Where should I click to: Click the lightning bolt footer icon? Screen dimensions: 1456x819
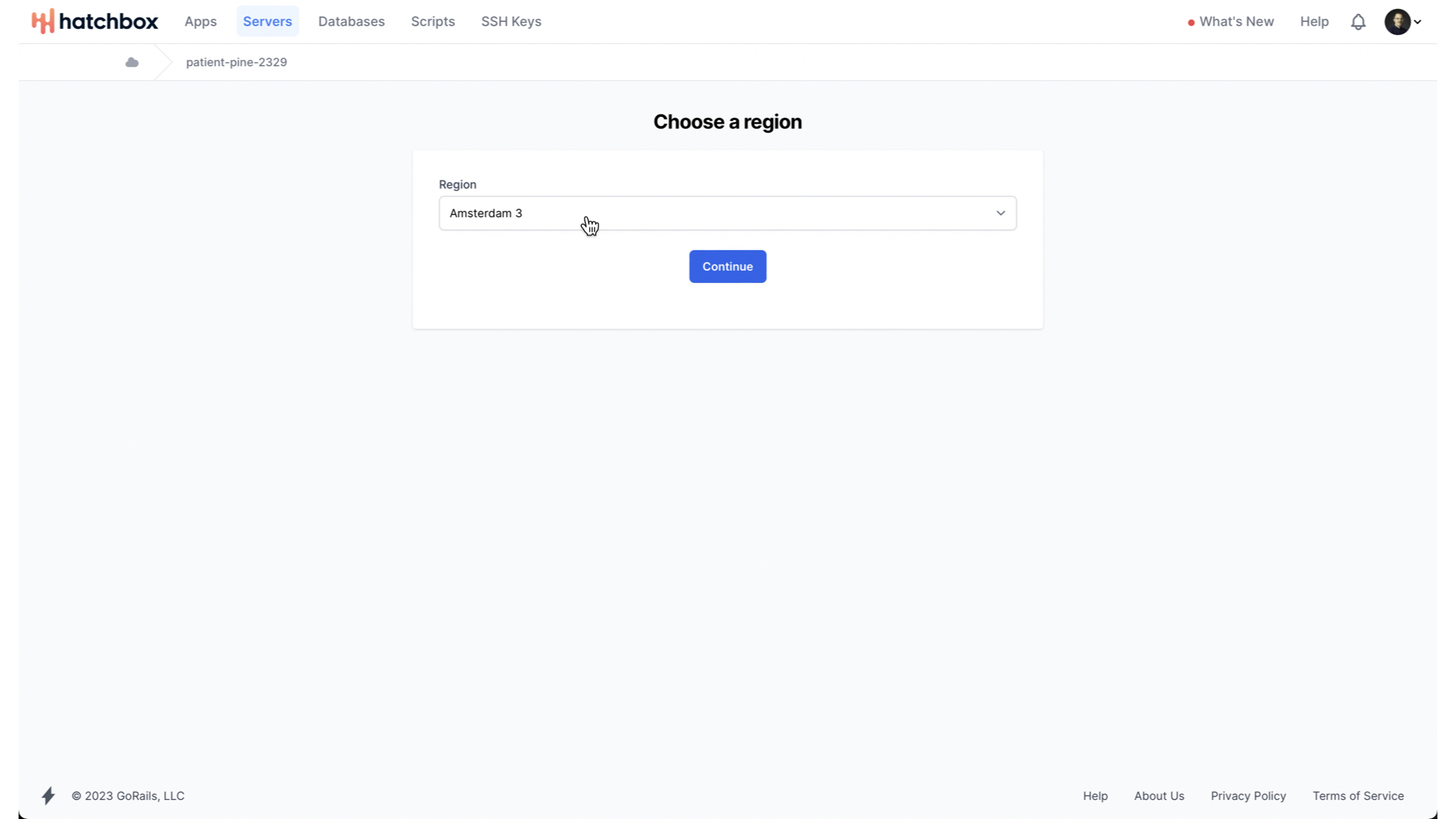tap(49, 795)
